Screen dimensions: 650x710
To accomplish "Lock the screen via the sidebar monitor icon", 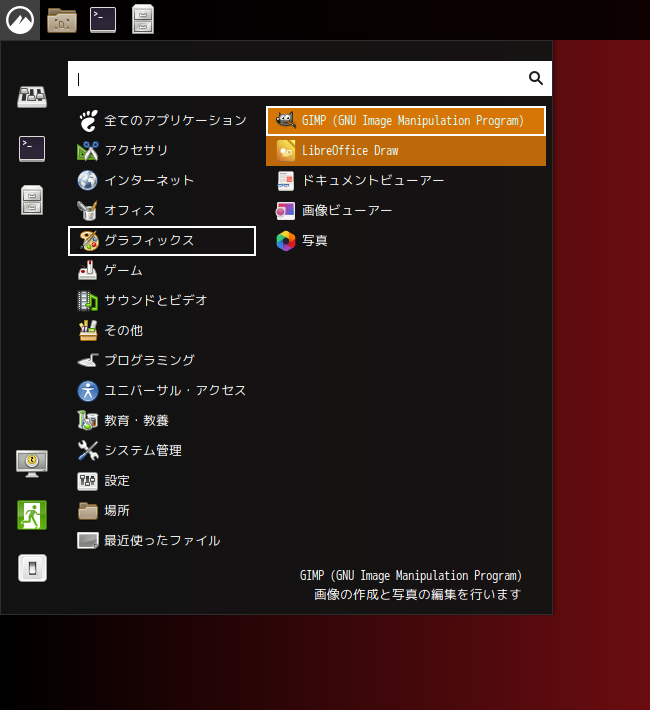I will pos(32,463).
